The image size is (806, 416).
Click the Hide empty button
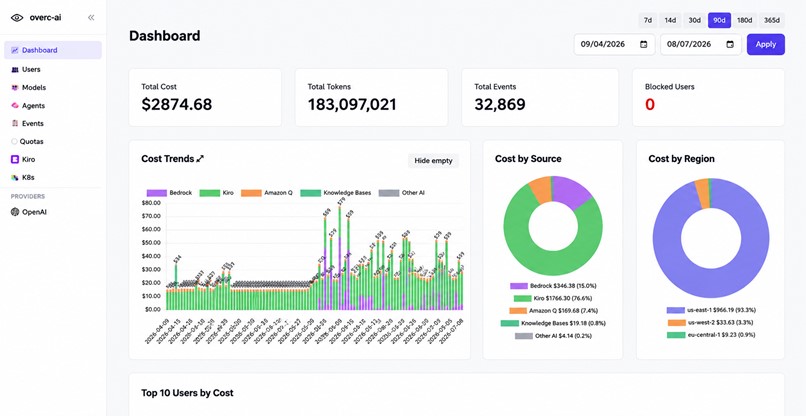click(x=433, y=160)
